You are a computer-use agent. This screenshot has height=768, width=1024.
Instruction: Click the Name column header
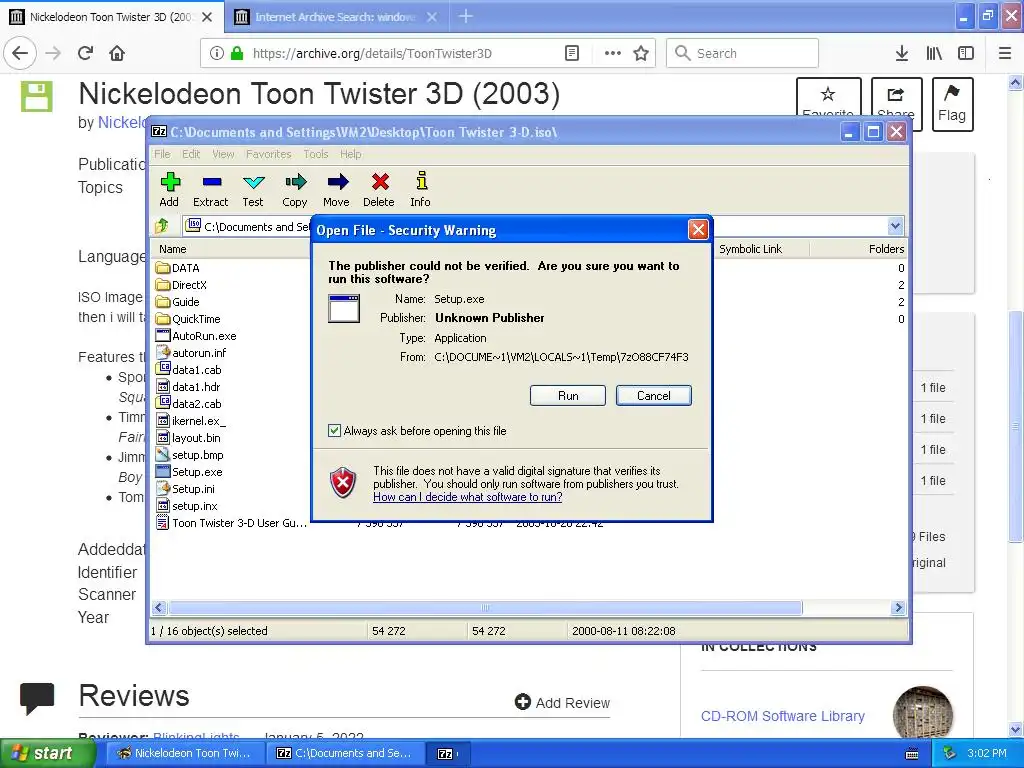[x=172, y=249]
